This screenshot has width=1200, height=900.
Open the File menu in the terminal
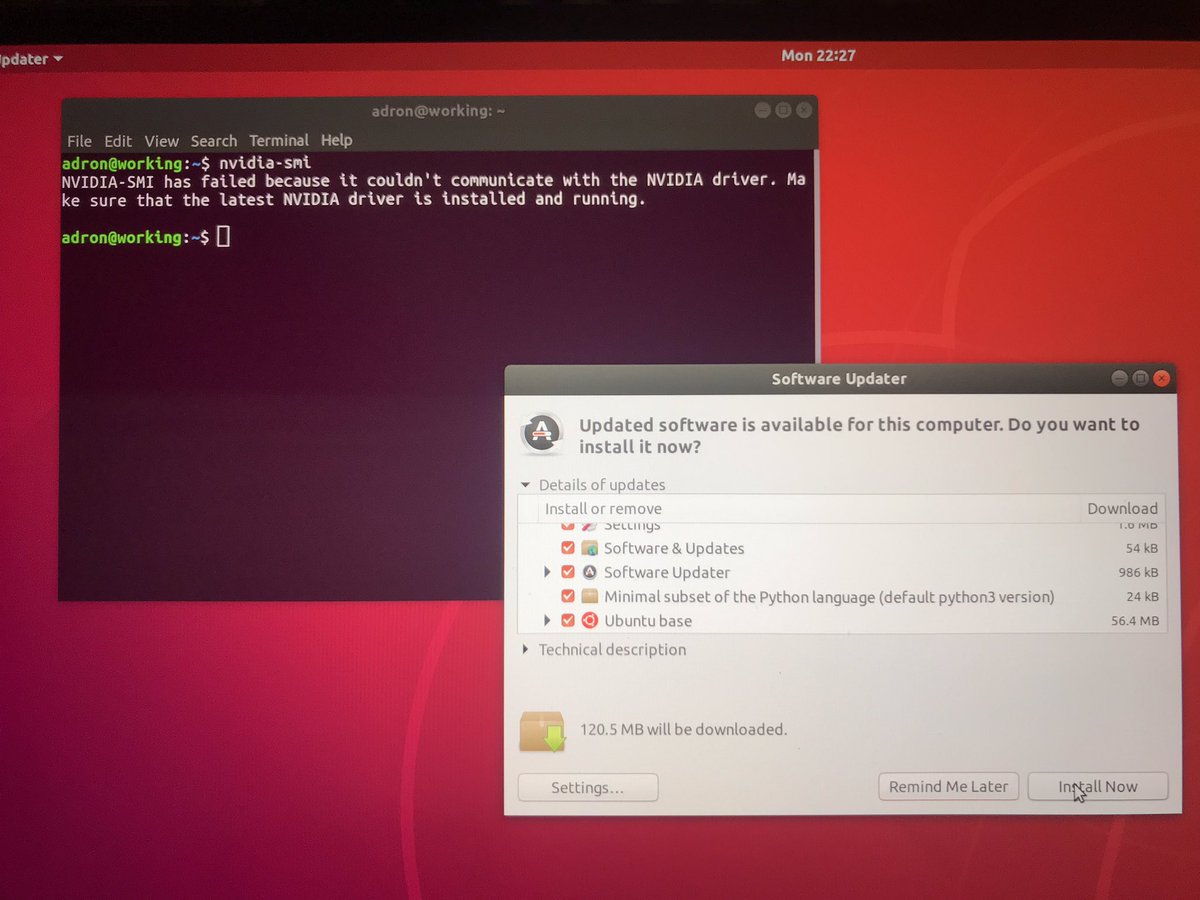click(x=79, y=141)
